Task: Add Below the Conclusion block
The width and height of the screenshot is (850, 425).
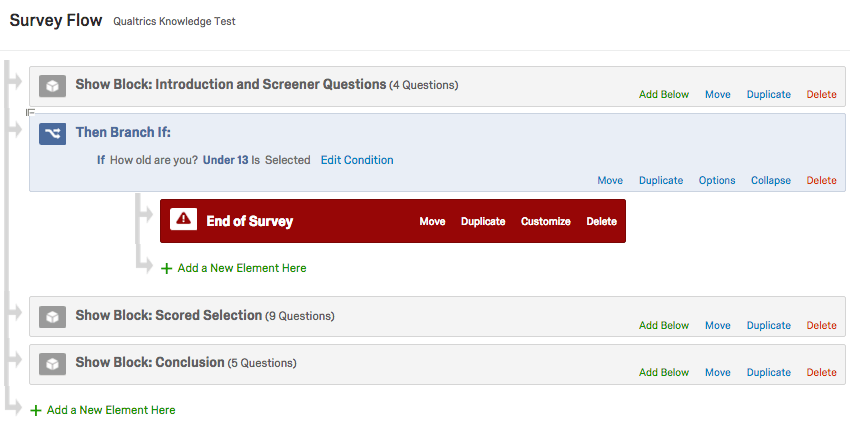Action: [x=664, y=373]
